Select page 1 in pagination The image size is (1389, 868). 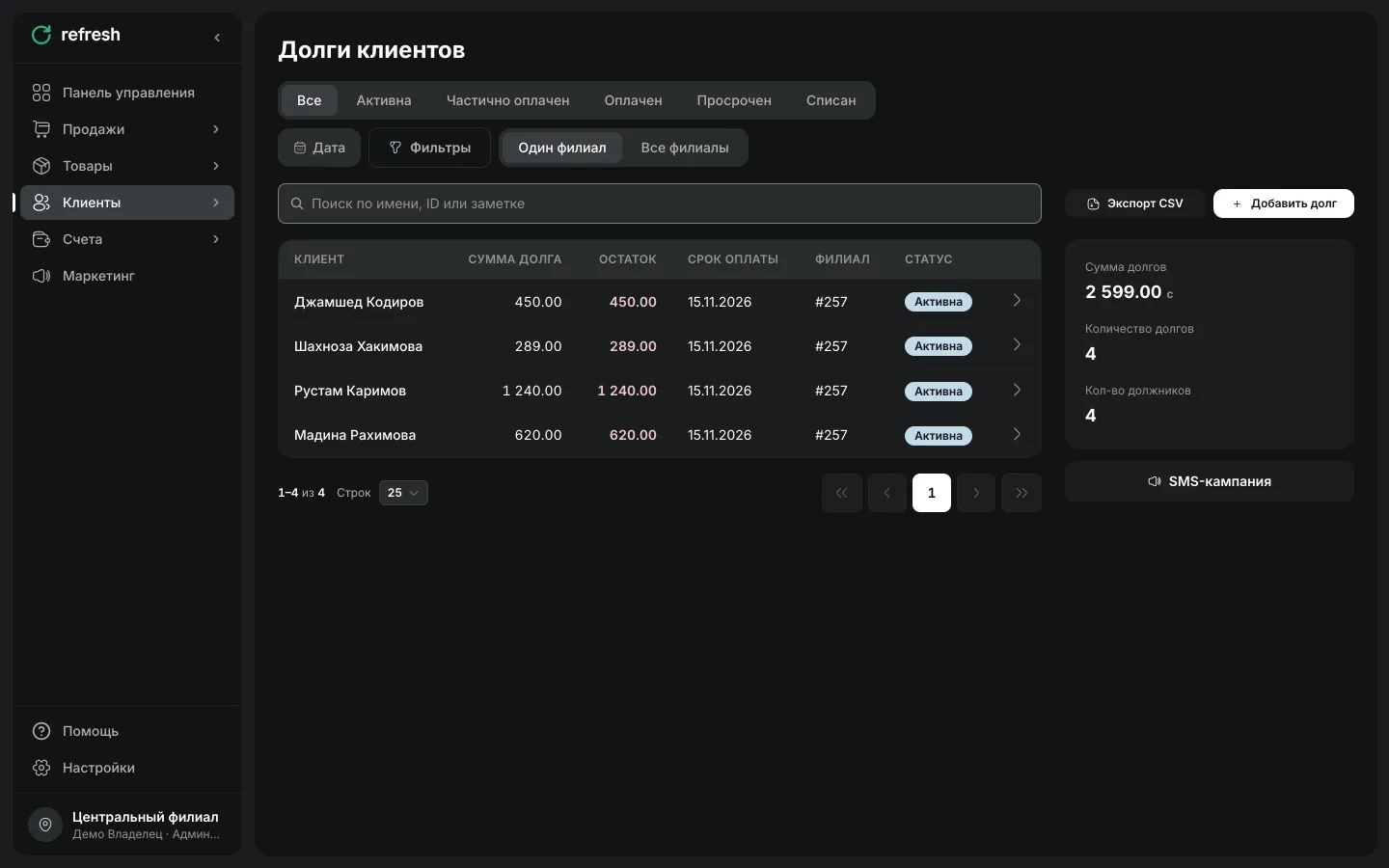click(x=932, y=493)
